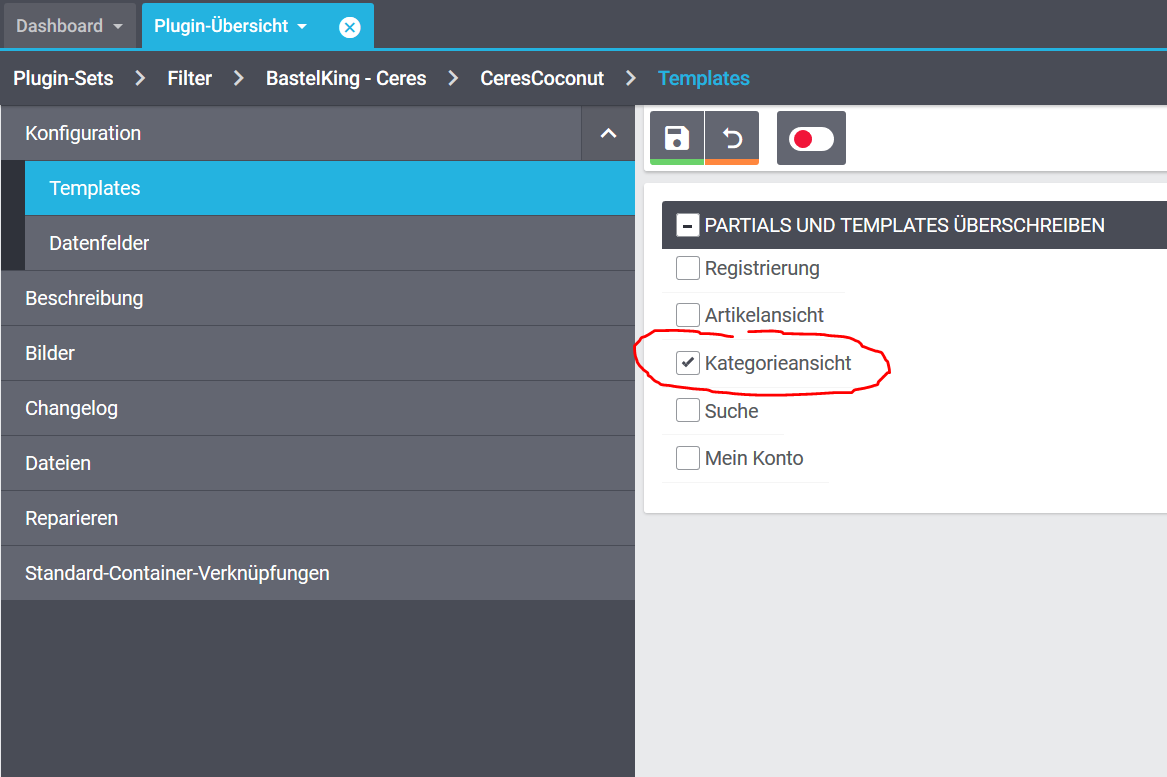Collapse the Konfiguration section chevron
This screenshot has height=777, width=1167.
[608, 133]
